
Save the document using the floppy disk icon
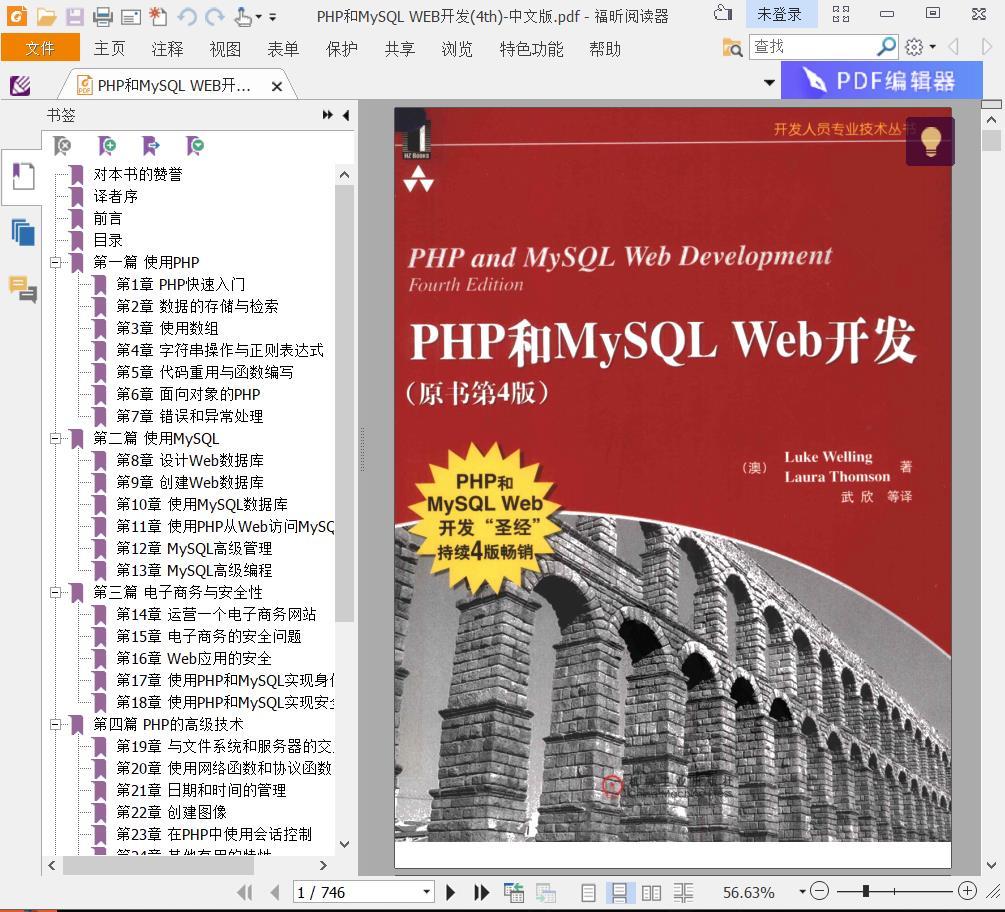click(74, 16)
